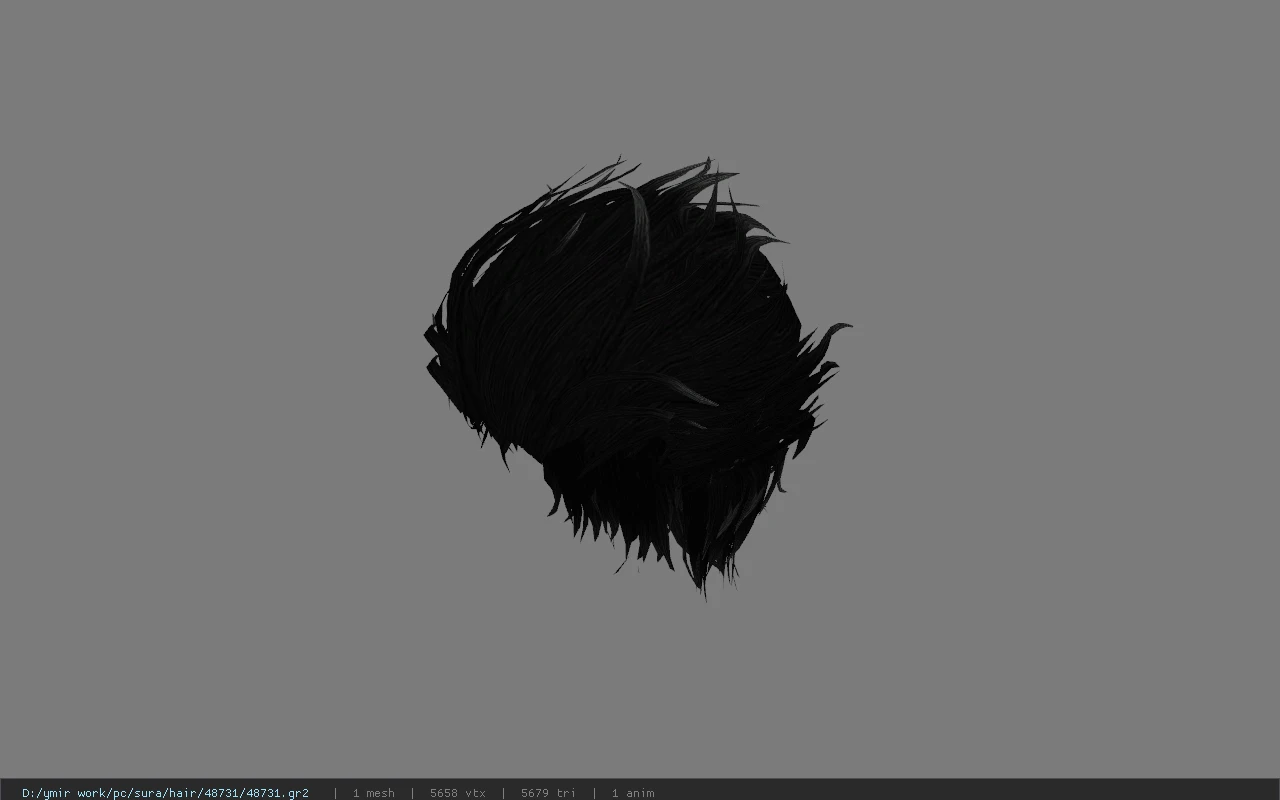Screen dimensions: 1280x800
Task: Click the '1 anim' status bar entry
Action: point(633,793)
